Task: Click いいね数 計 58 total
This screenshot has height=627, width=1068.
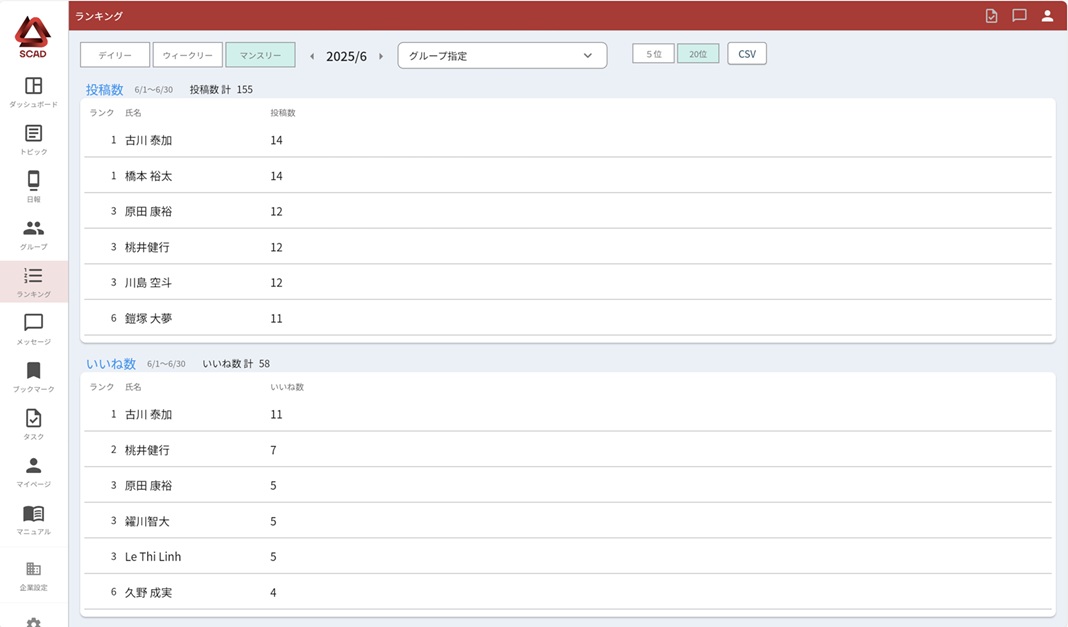Action: point(236,364)
